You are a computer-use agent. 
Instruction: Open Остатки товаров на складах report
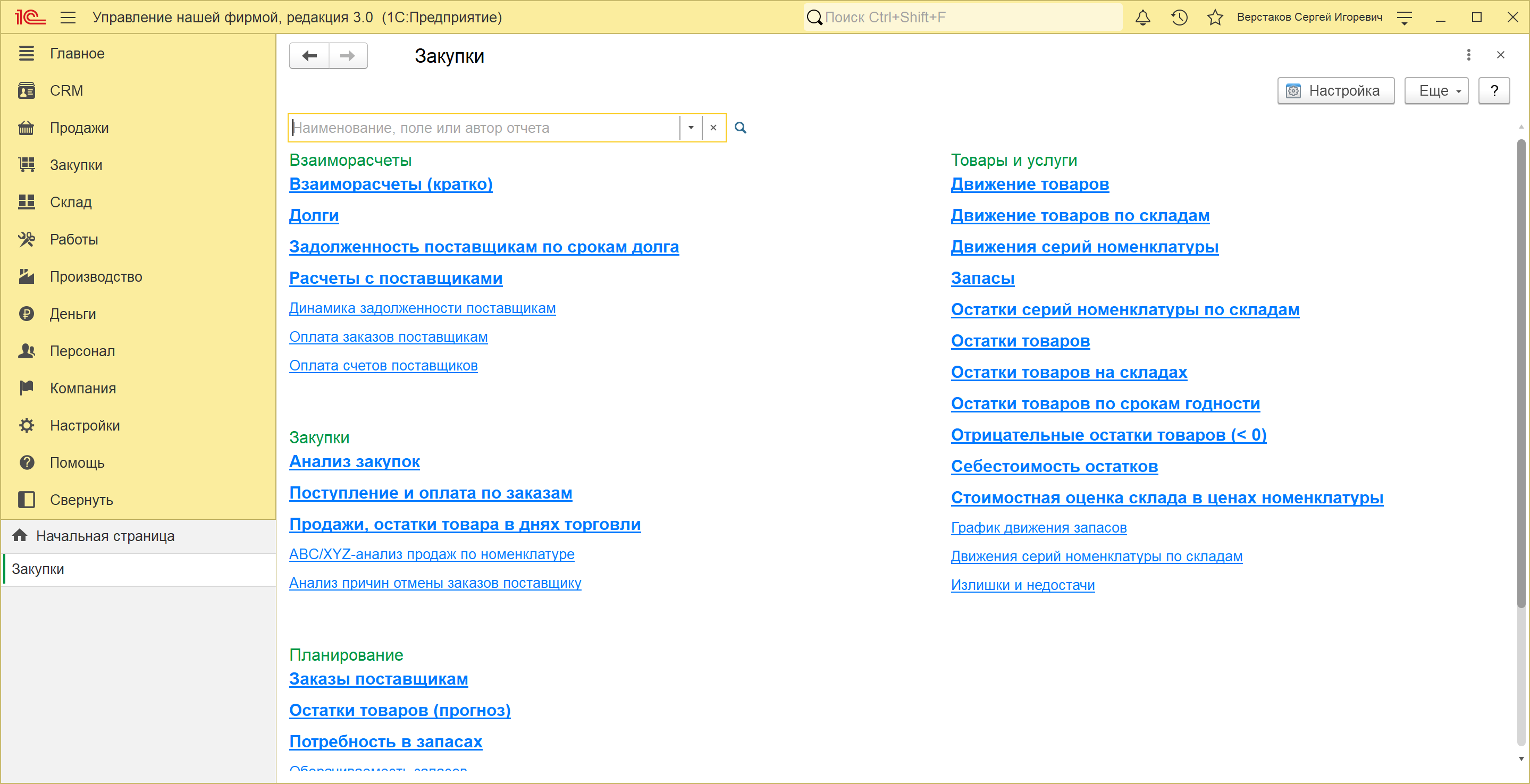click(x=1069, y=373)
